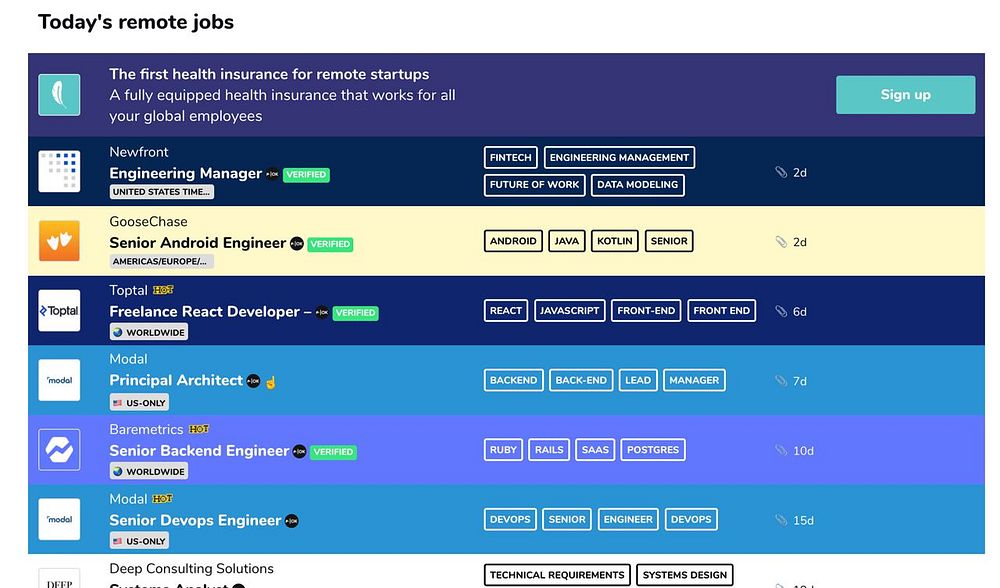The image size is (1000, 588).
Task: Filter by JAVASCRIPT tag
Action: coord(570,311)
